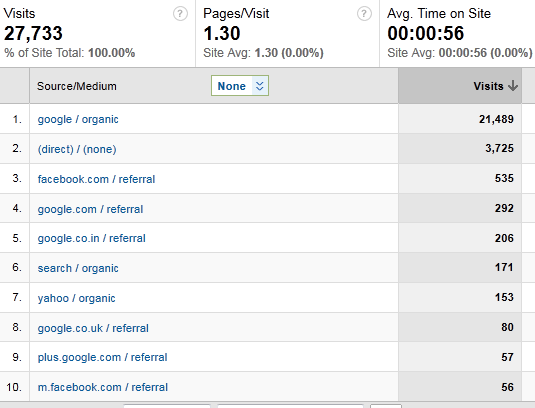Viewport: 535px width, 408px height.
Task: Open google / organic source link
Action: coord(78,119)
